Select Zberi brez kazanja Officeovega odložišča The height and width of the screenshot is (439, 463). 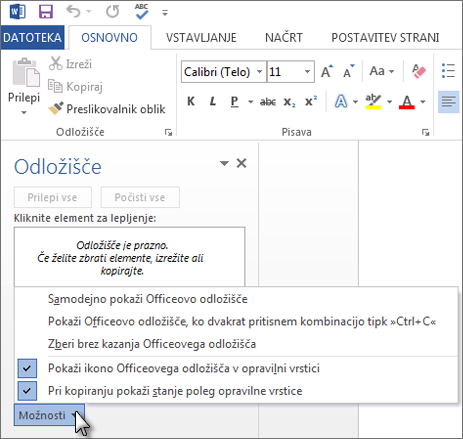point(236,344)
